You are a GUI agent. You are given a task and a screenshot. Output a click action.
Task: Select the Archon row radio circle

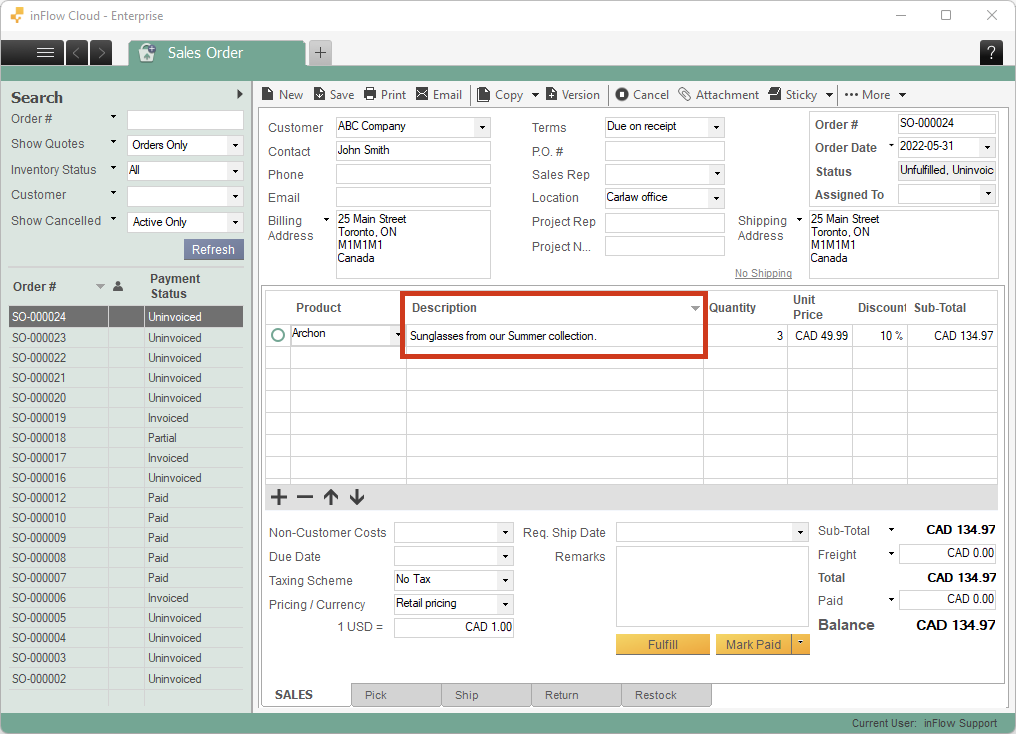[x=278, y=335]
